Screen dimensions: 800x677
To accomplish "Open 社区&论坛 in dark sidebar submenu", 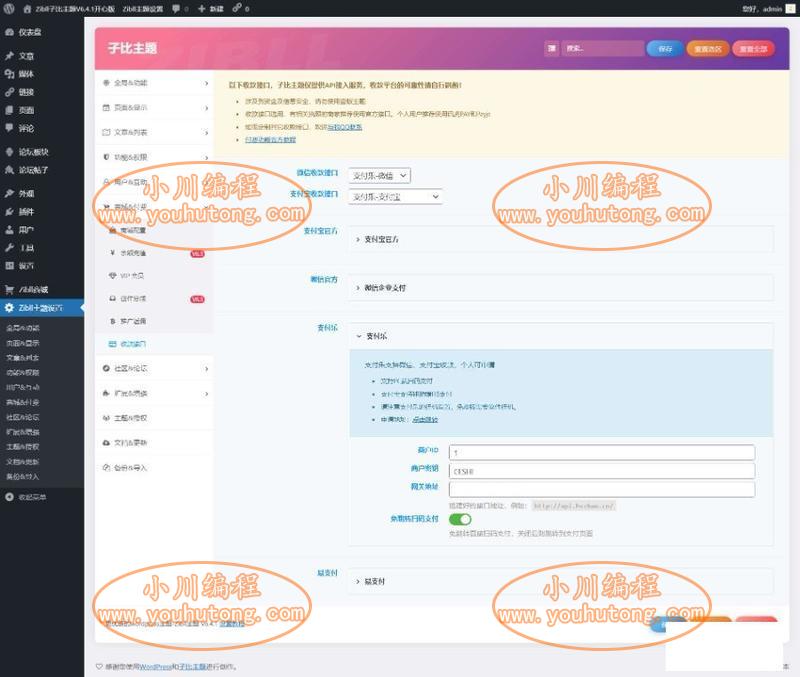I will pos(22,417).
